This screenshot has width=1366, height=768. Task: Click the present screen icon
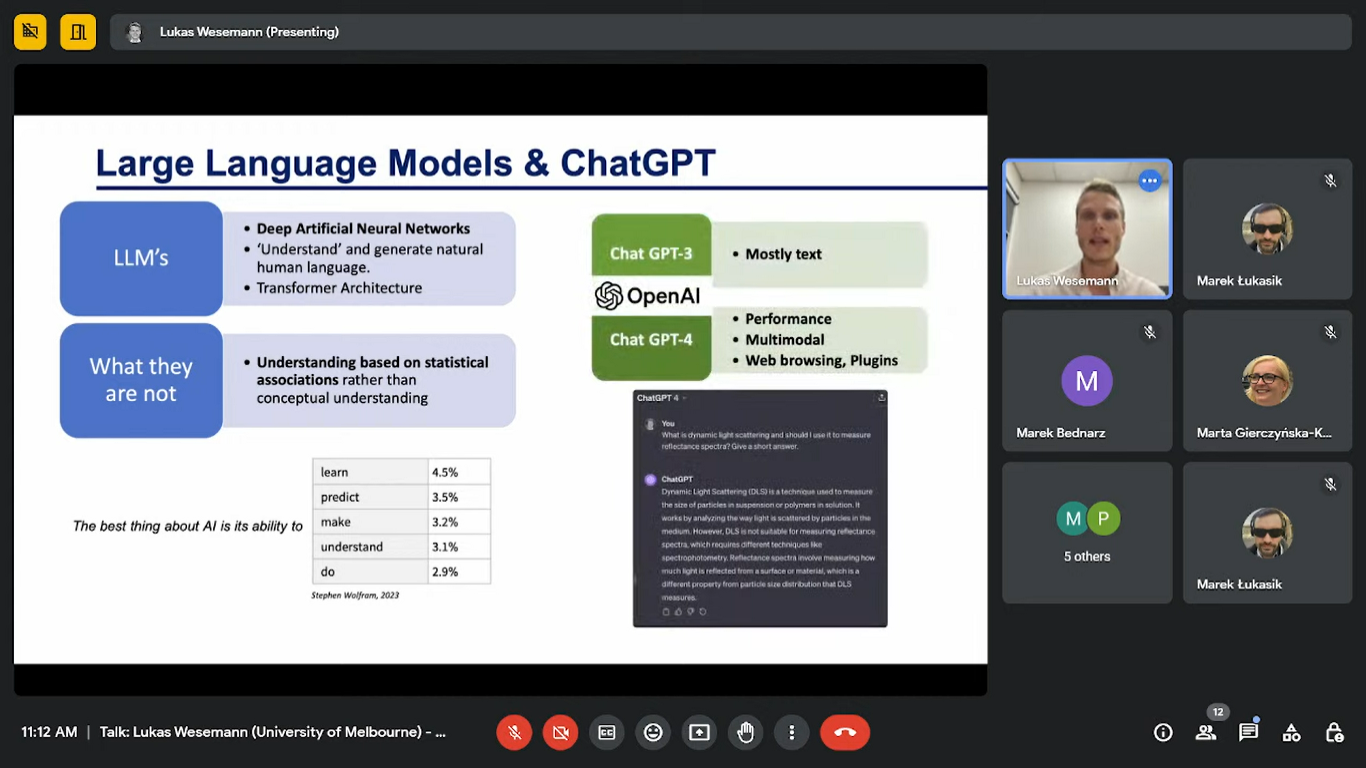[699, 733]
